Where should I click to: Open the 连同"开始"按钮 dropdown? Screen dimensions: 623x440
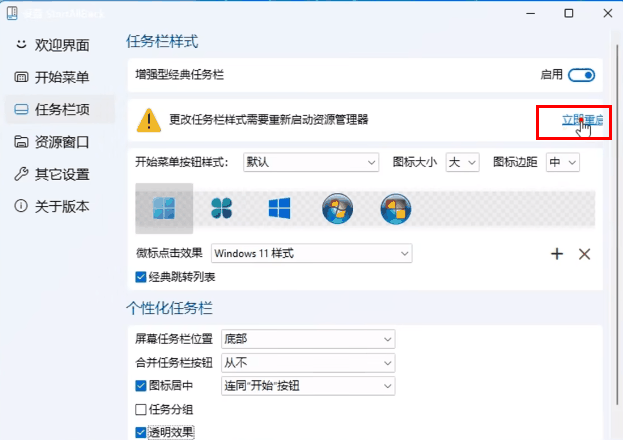[x=308, y=386]
